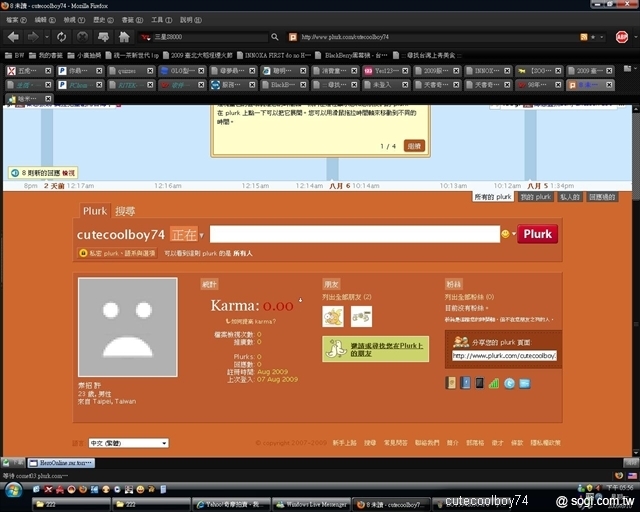Open the 書籤 menu in the menu bar
Viewport: 640px width, 512px height.
point(129,19)
